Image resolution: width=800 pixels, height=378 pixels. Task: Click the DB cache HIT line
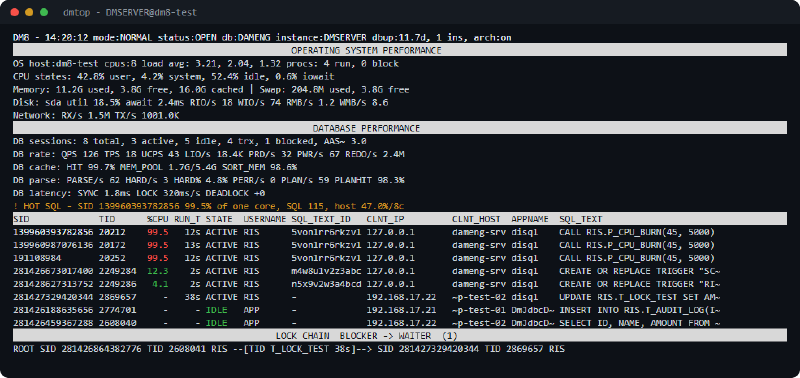[155, 167]
